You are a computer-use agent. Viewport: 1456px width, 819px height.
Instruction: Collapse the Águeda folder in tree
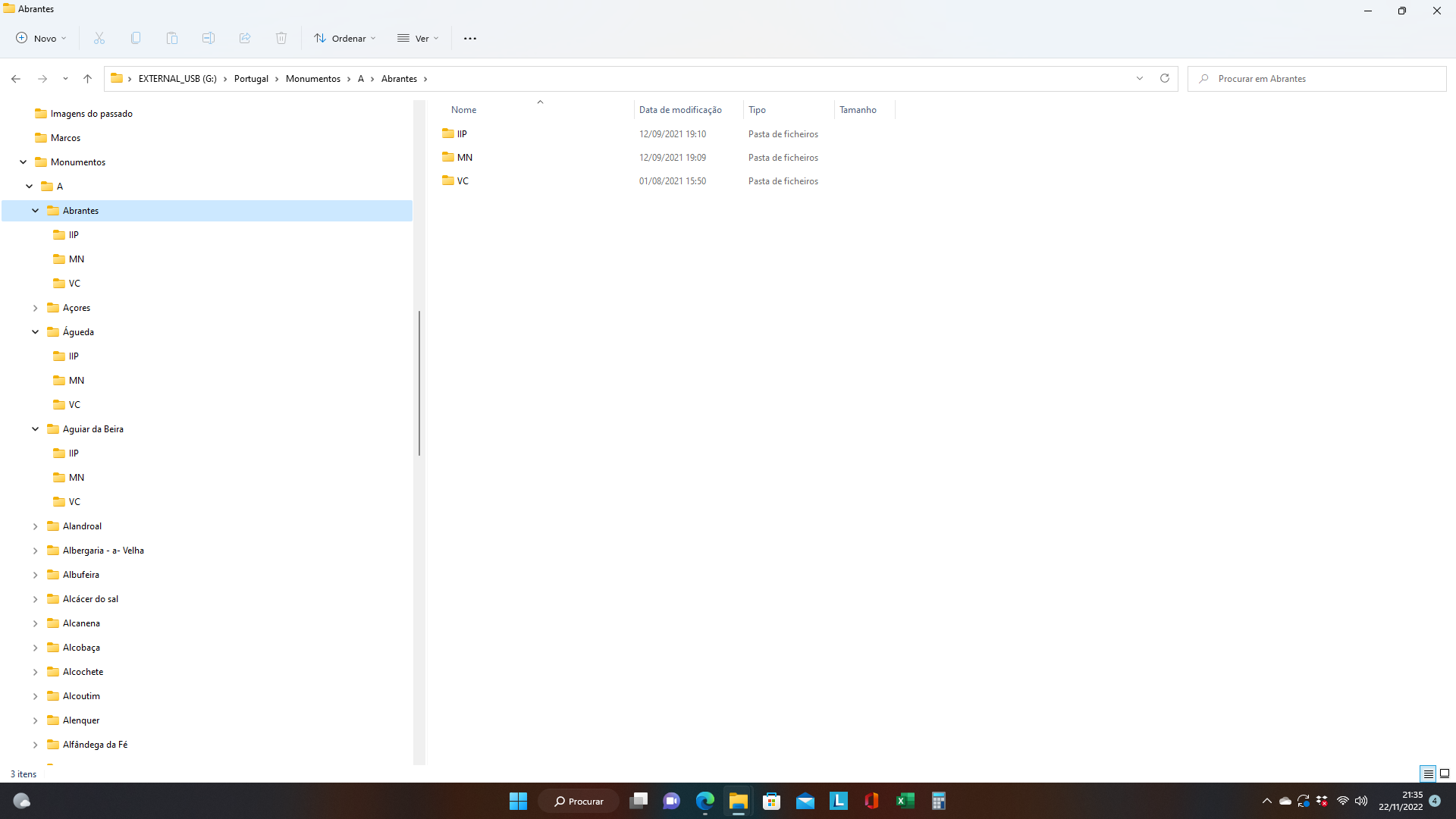pyautogui.click(x=35, y=332)
